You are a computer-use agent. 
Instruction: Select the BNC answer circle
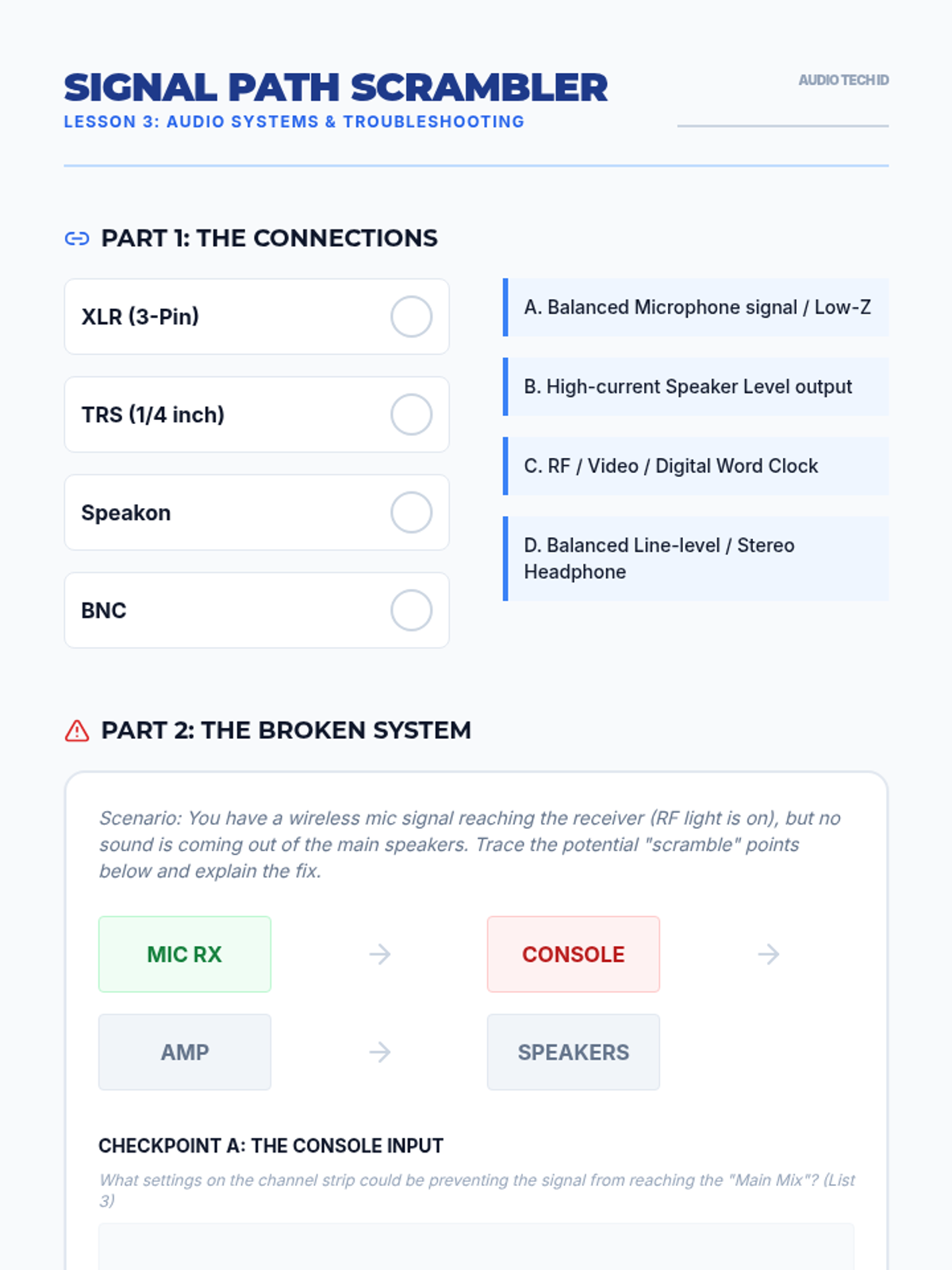click(411, 610)
